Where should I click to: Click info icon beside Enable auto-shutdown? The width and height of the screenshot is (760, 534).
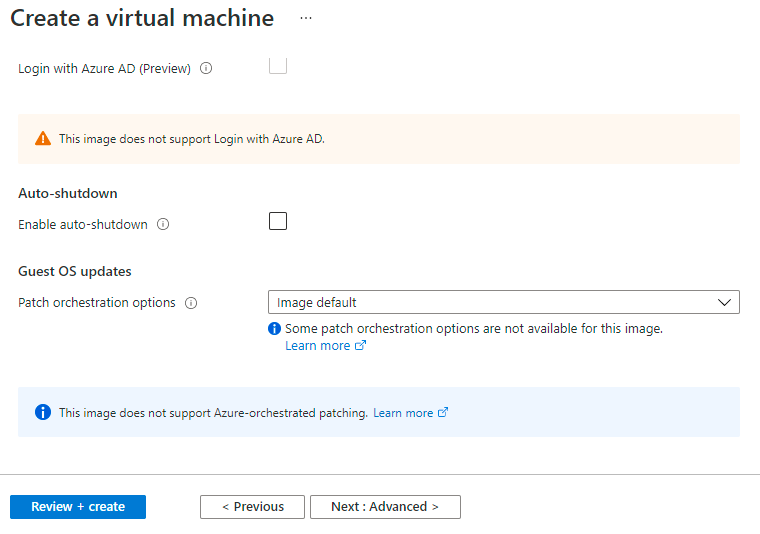coord(163,225)
